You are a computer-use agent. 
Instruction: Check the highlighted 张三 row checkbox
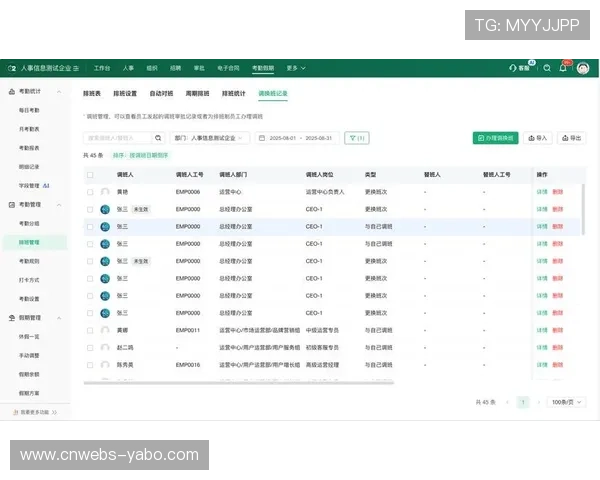click(90, 227)
